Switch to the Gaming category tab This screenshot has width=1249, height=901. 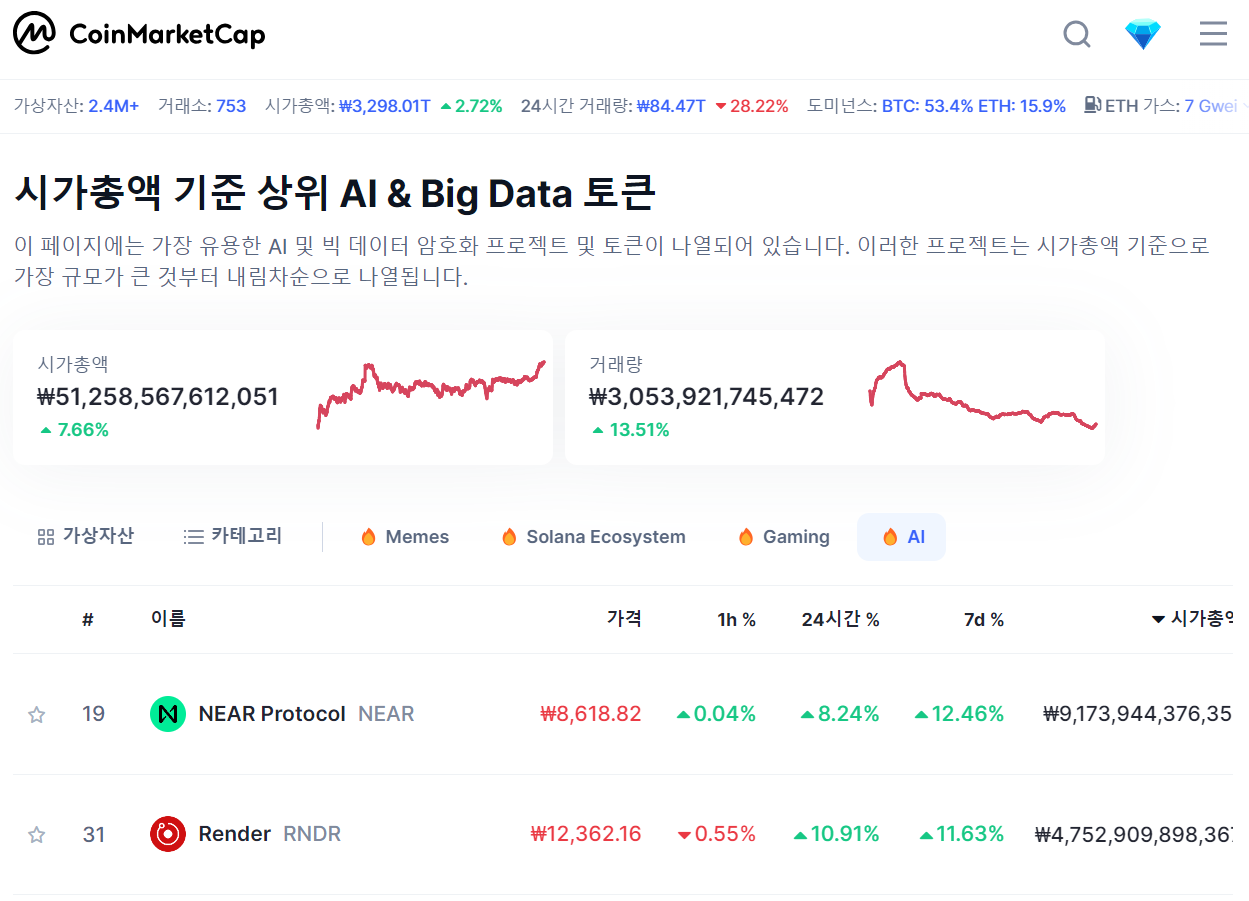783,536
